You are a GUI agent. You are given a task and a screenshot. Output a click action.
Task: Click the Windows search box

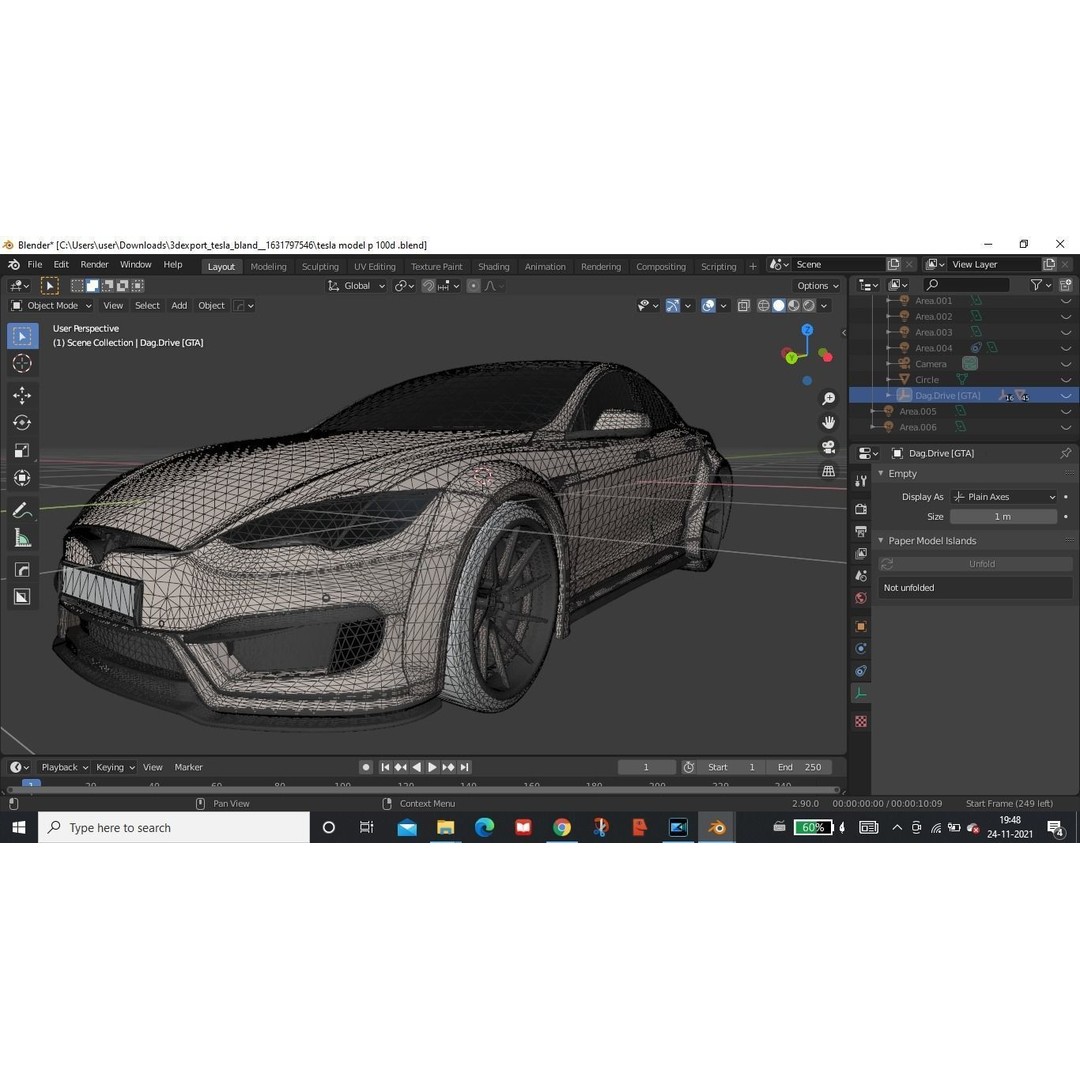(174, 827)
